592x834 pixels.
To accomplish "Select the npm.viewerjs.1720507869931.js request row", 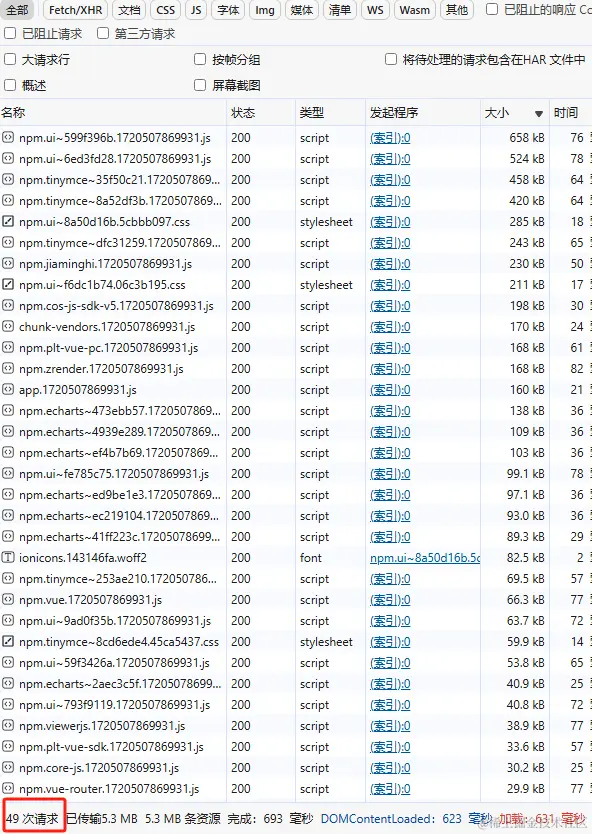I will (x=296, y=725).
